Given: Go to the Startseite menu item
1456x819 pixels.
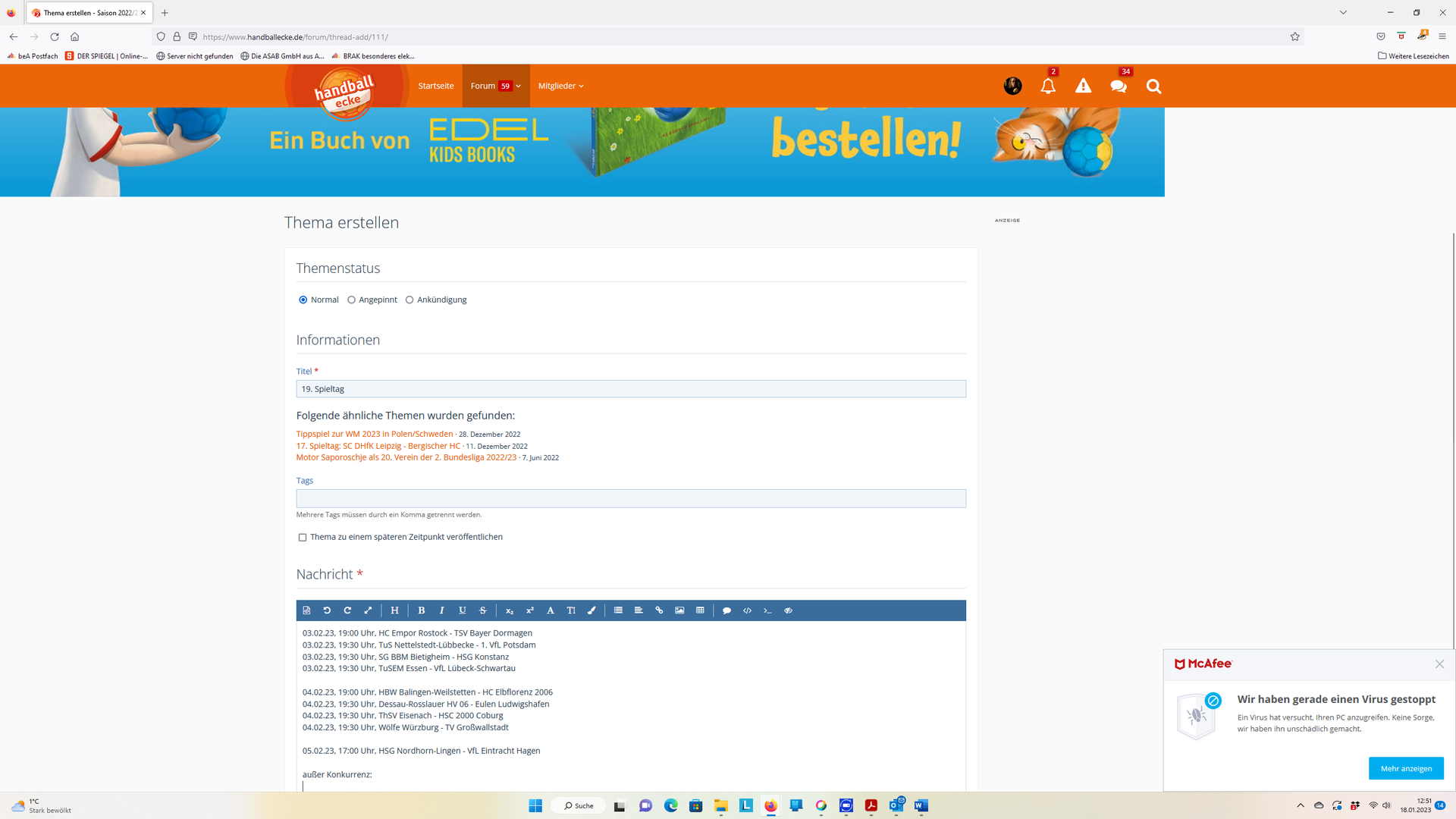Looking at the screenshot, I should point(436,86).
